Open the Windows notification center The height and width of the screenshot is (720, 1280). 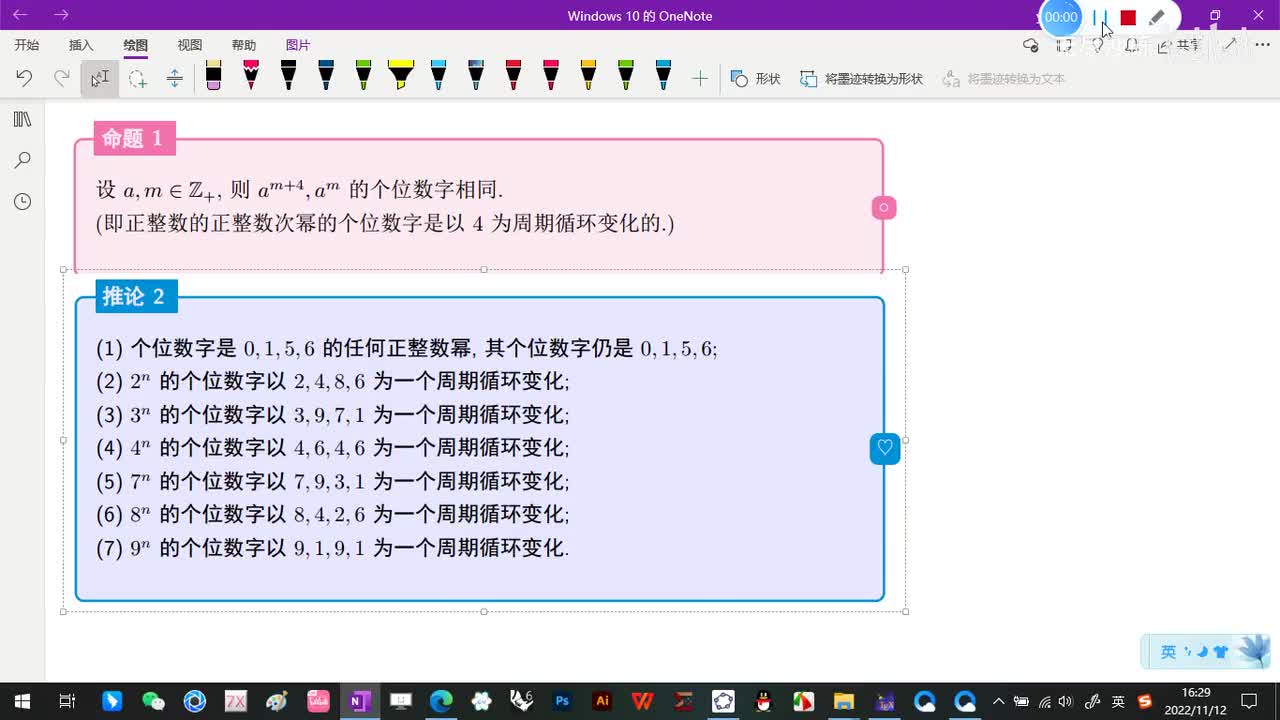click(1248, 701)
